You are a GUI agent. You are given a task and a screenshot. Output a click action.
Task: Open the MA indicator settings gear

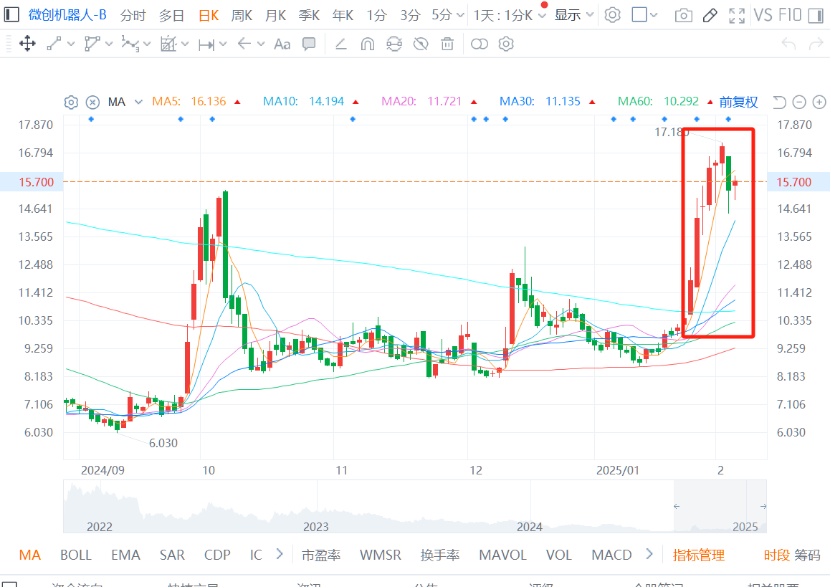[71, 102]
